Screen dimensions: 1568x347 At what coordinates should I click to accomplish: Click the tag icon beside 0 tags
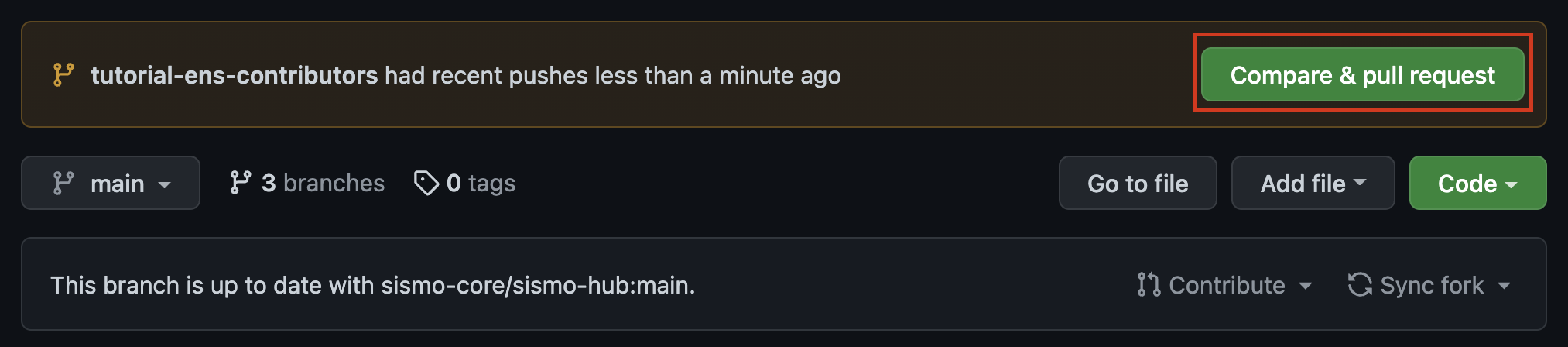pos(426,183)
